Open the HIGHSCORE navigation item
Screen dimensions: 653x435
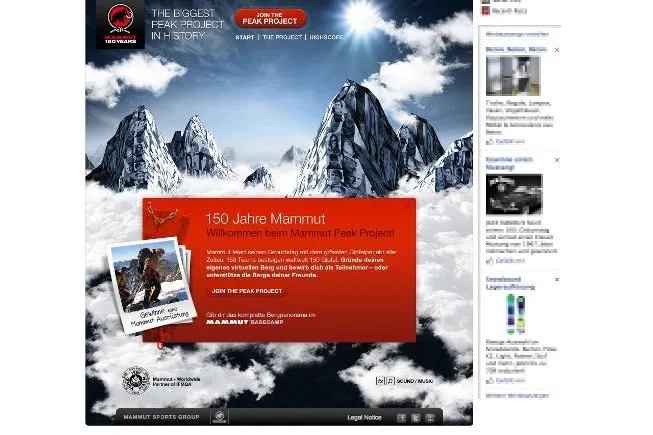click(x=326, y=37)
